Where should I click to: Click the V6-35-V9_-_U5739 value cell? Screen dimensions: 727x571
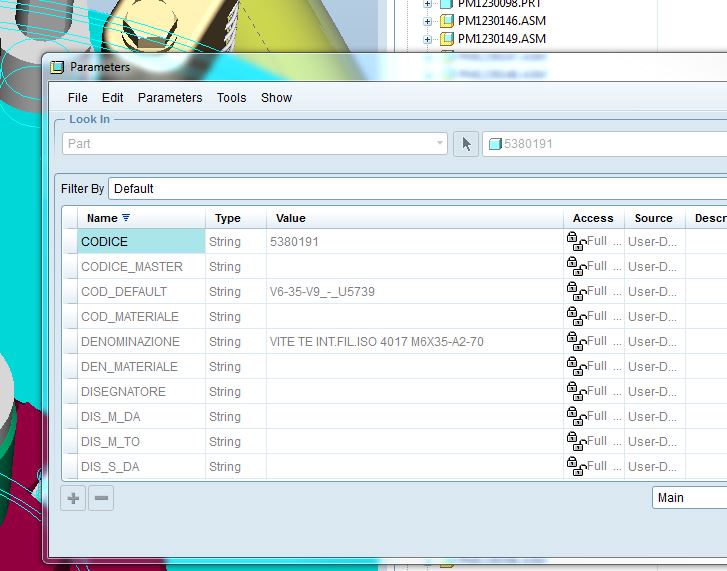pyautogui.click(x=415, y=292)
